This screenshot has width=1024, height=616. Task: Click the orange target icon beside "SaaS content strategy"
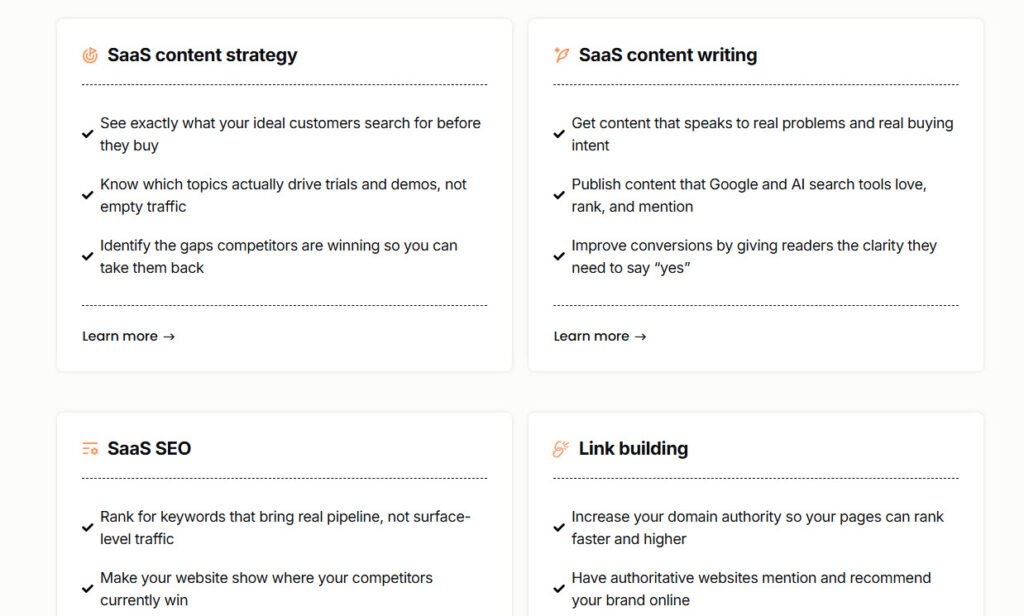point(89,55)
